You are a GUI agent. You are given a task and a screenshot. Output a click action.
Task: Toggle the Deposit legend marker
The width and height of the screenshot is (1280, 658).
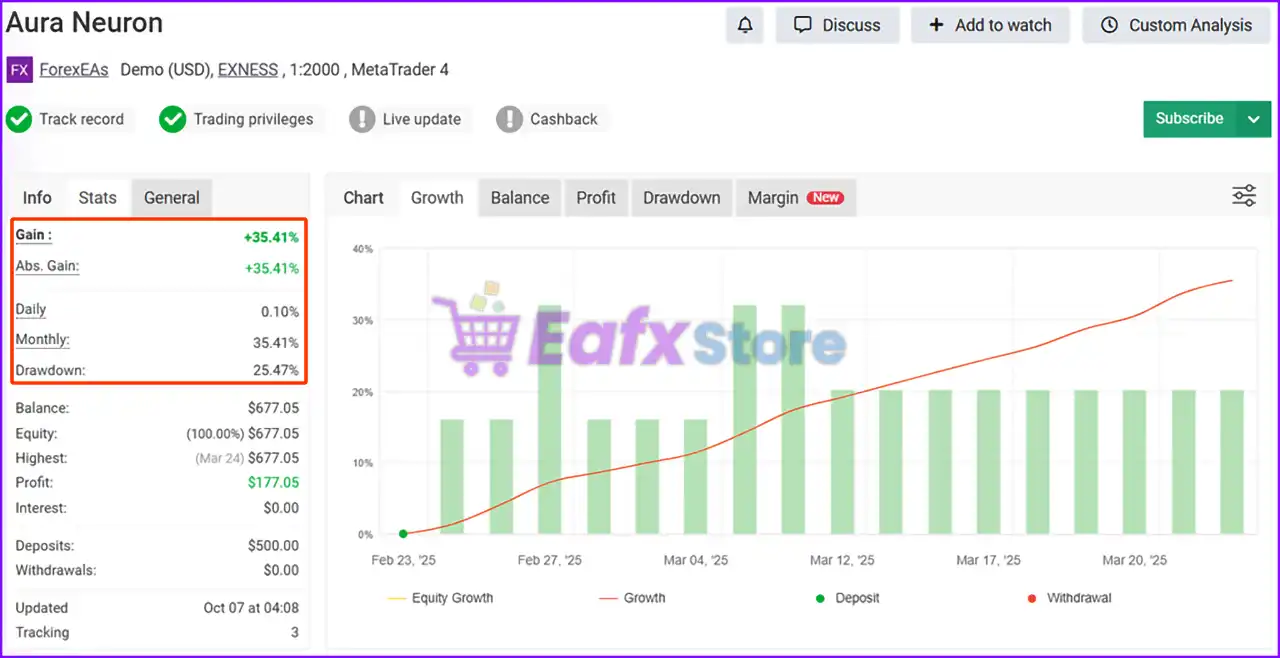coord(821,598)
